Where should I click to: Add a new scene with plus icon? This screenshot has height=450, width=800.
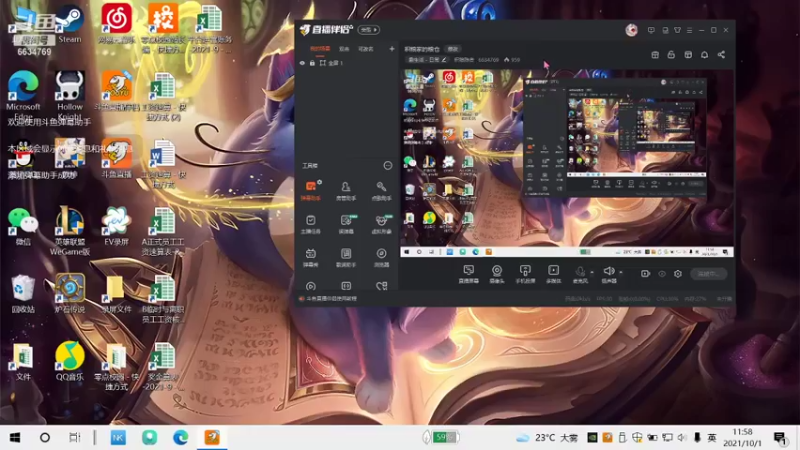pos(392,49)
